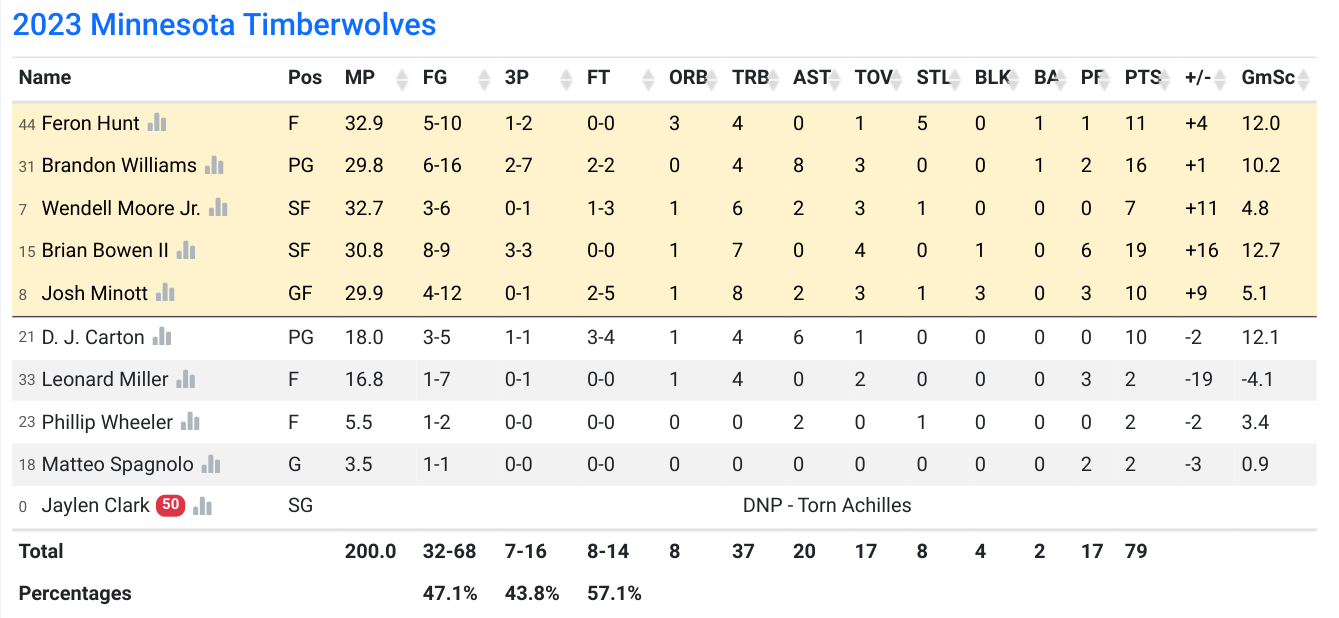Viewport: 1339px width, 618px height.
Task: Open the Jaylen Clark player link
Action: [95, 506]
